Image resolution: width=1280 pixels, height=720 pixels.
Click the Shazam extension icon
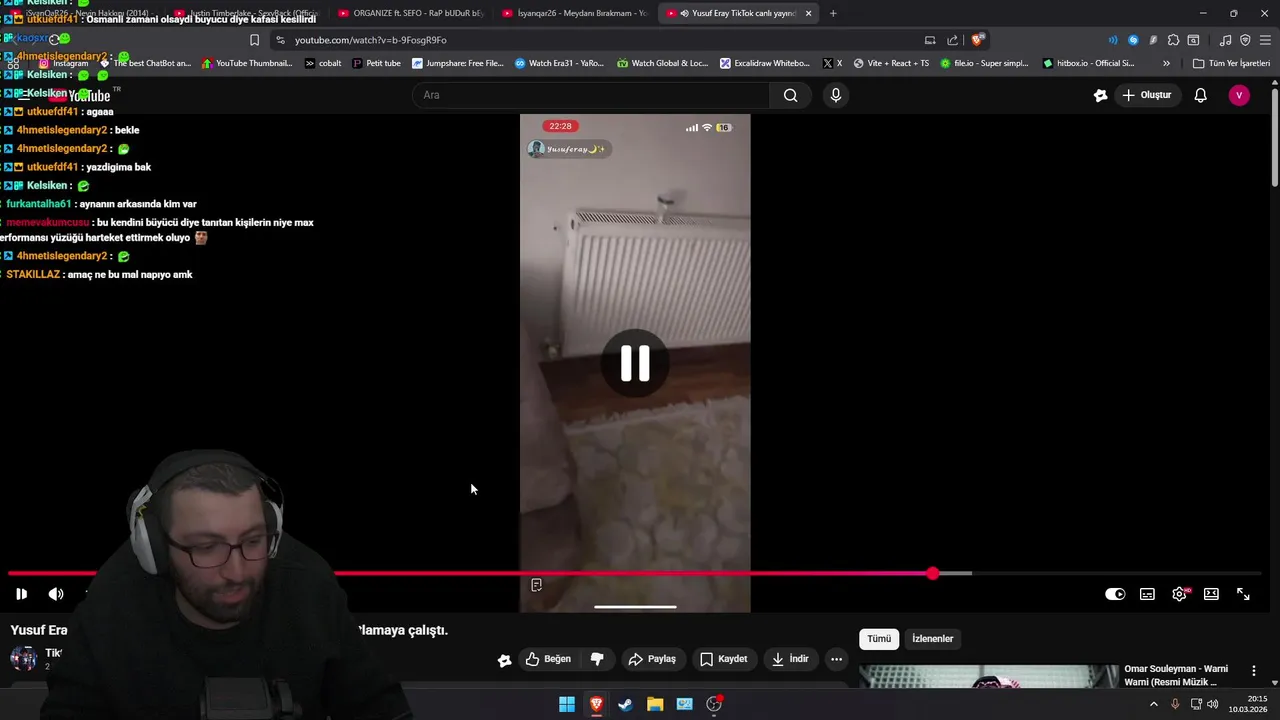tap(1133, 40)
